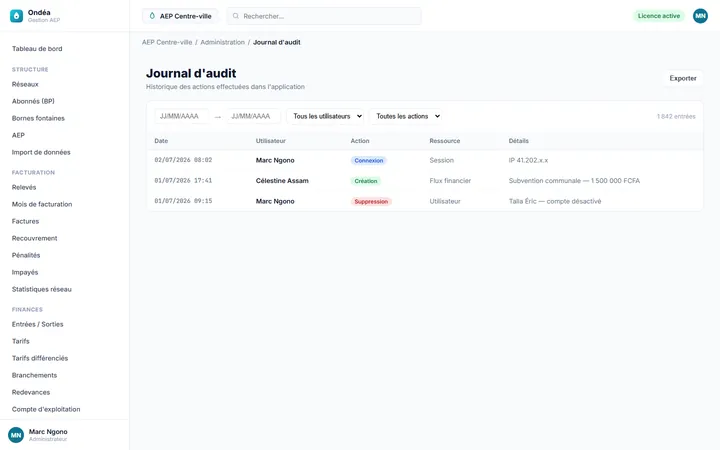The height and width of the screenshot is (450, 720).
Task: Click the Session resource cell
Action: [442, 160]
